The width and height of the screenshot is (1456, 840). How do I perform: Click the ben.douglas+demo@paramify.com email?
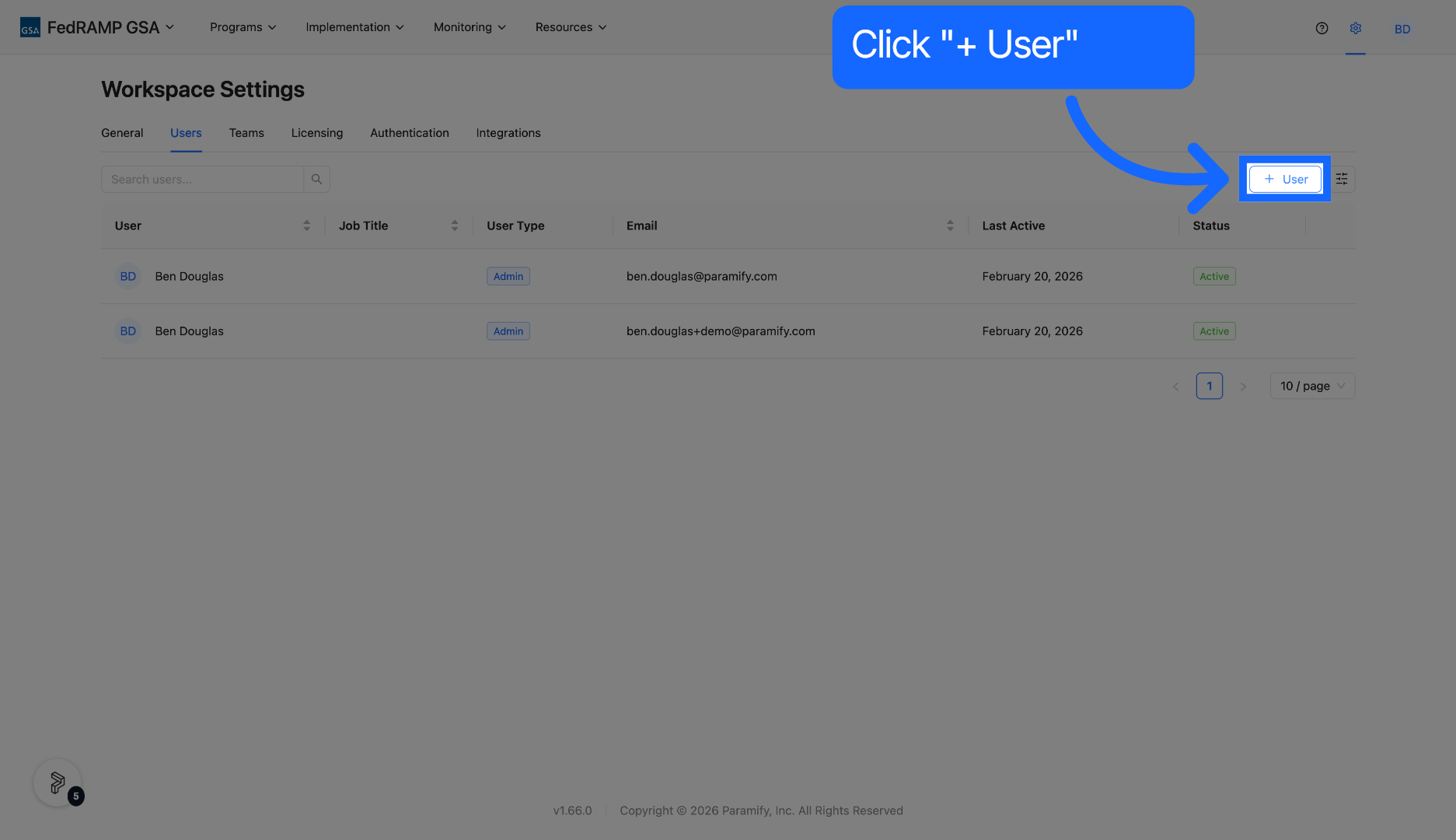[x=721, y=331]
